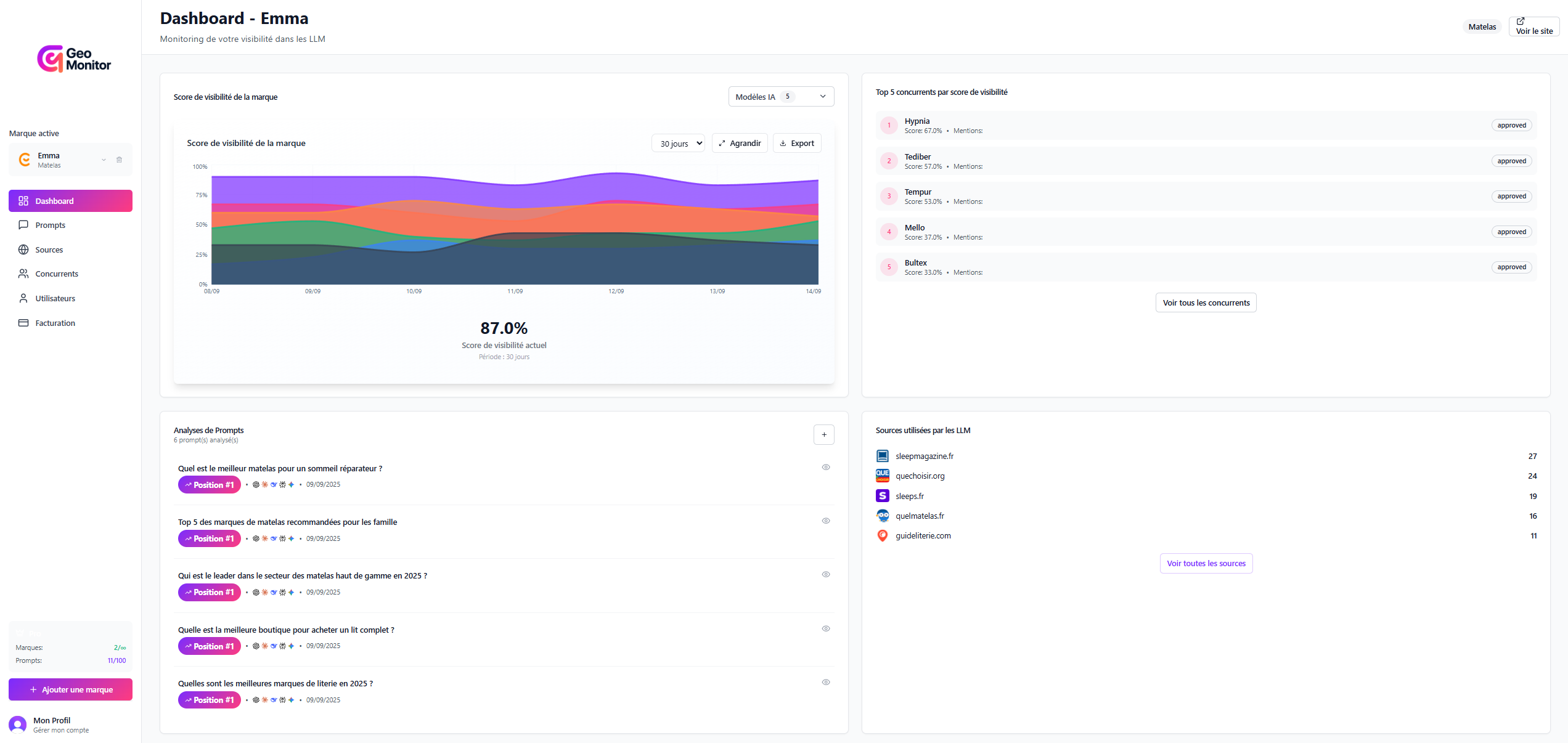This screenshot has width=1568, height=743.
Task: Expand the 30 jours period selector
Action: (x=678, y=143)
